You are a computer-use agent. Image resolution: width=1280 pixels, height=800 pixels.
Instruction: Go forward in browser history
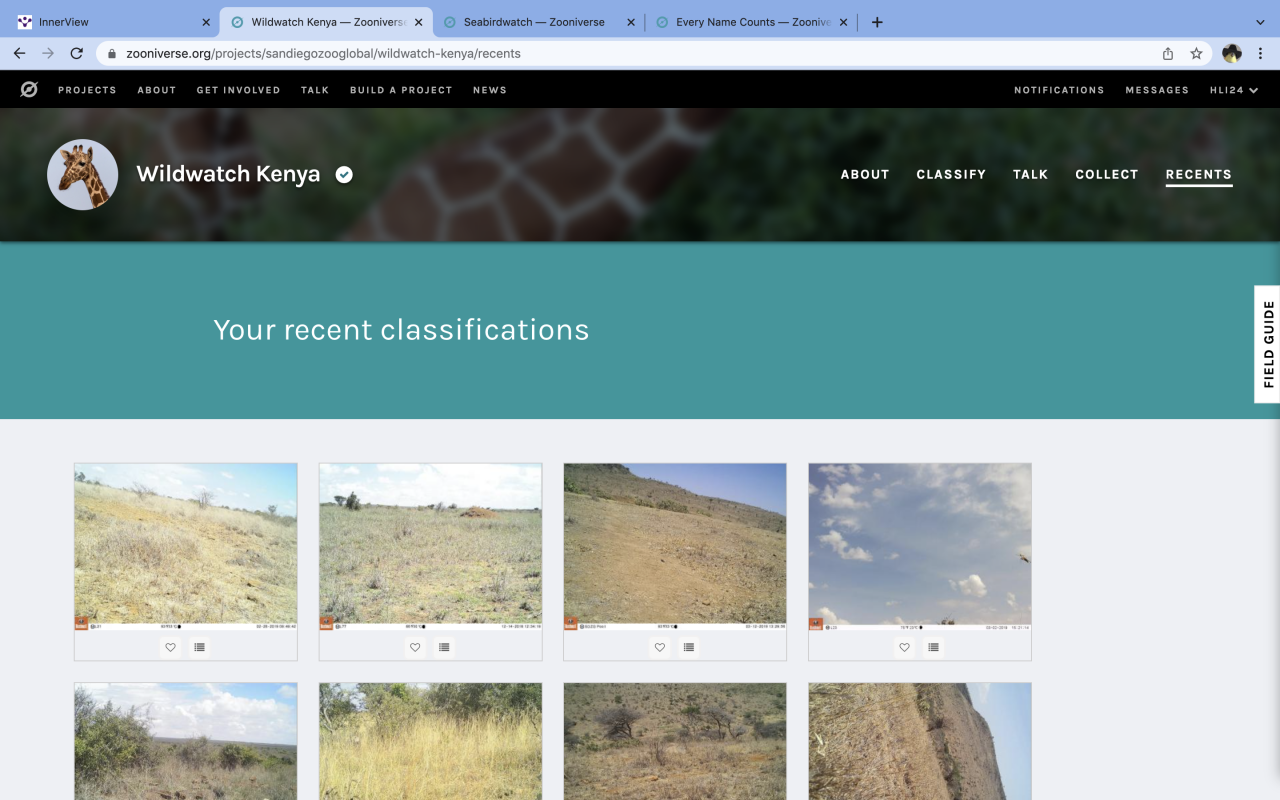[48, 53]
